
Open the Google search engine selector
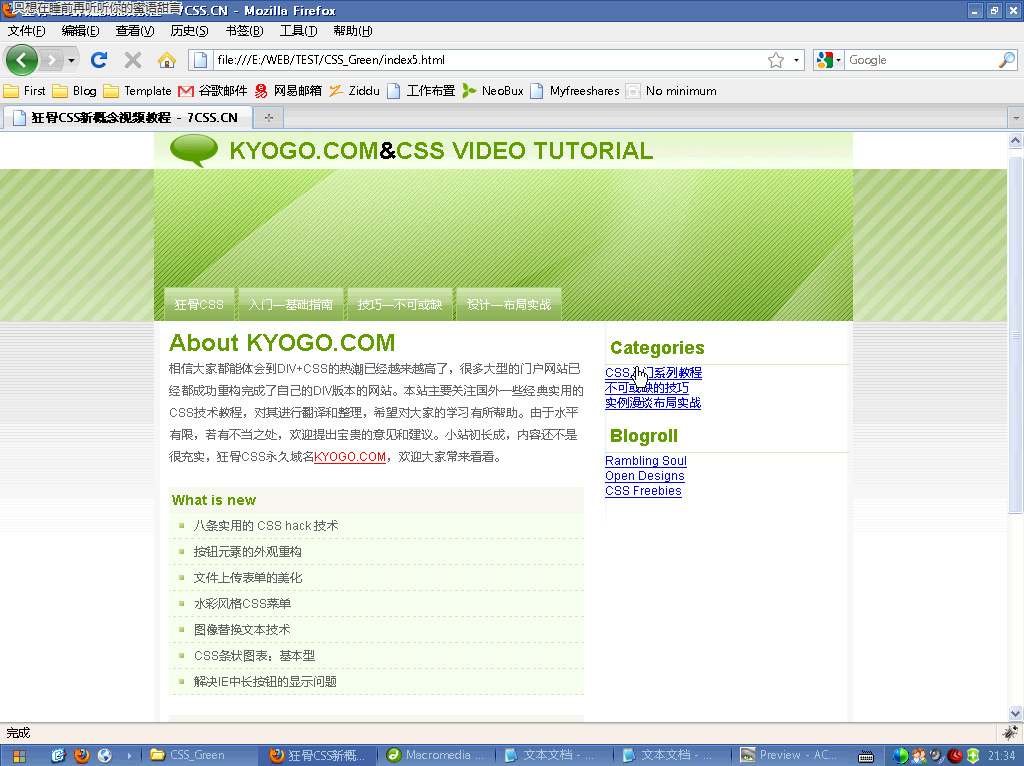(829, 60)
